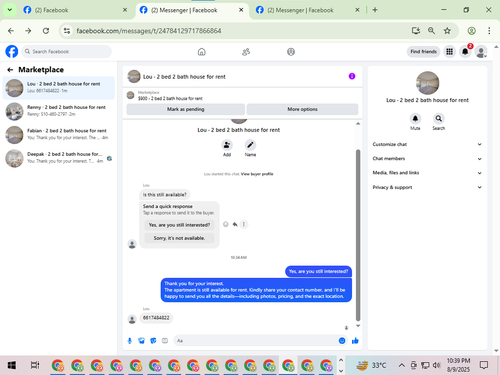
Task: Bookmark this page with the star icon
Action: pos(447,31)
